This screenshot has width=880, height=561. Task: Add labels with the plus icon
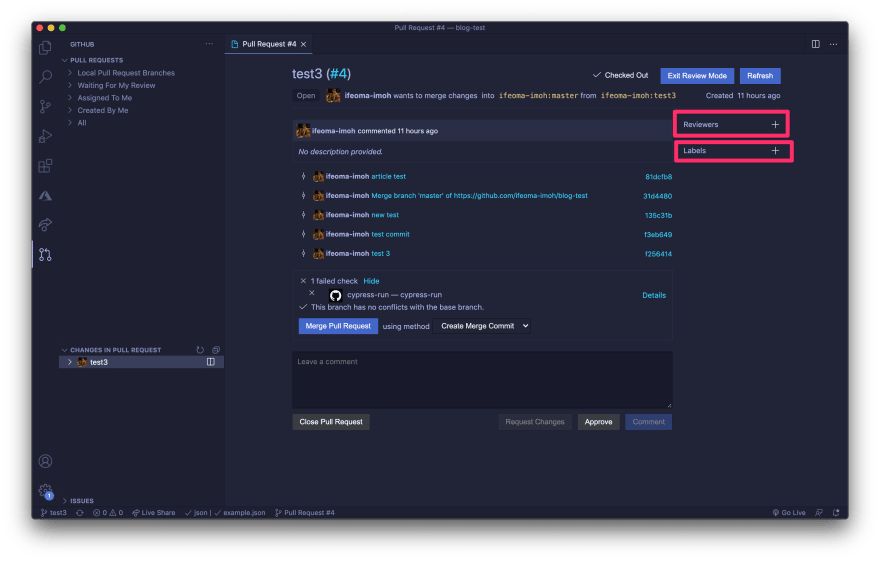tap(775, 151)
